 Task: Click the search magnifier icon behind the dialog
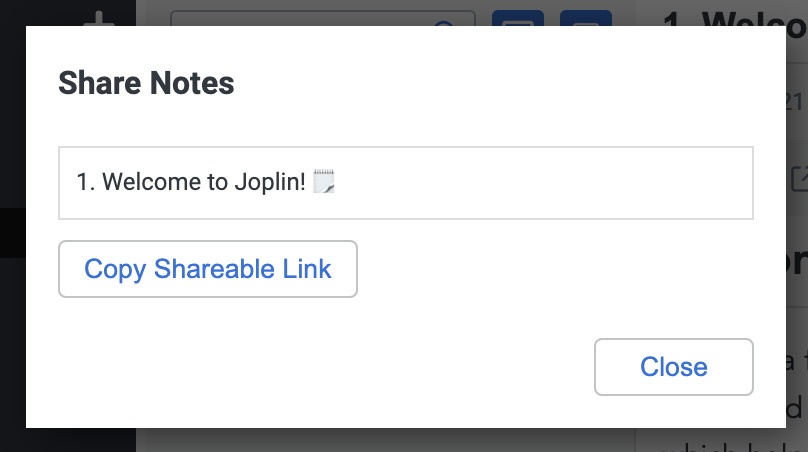point(444,23)
